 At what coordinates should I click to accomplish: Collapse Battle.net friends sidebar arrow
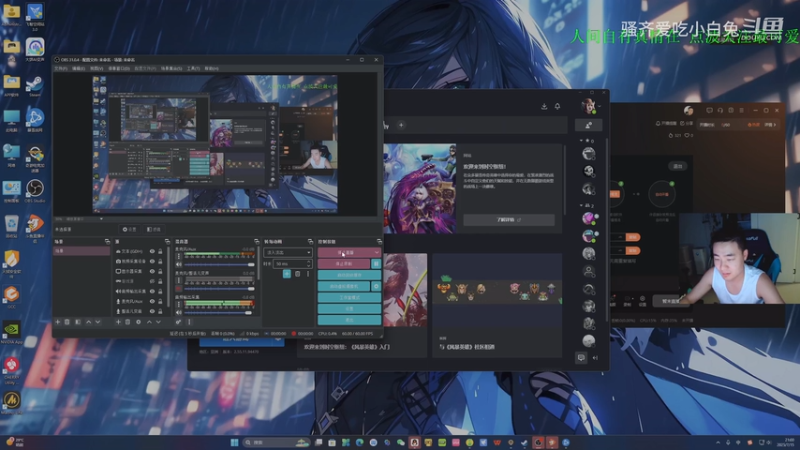coord(595,358)
